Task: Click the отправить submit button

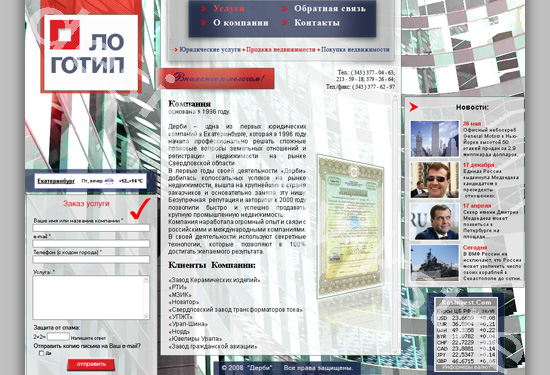Action: pyautogui.click(x=91, y=364)
